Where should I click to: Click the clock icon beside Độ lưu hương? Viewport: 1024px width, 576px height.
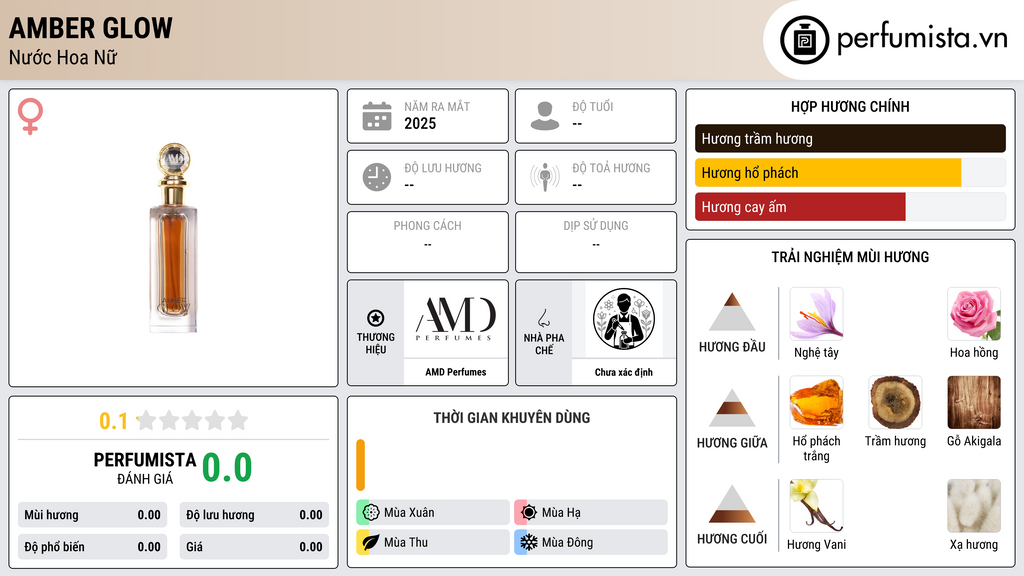[377, 177]
